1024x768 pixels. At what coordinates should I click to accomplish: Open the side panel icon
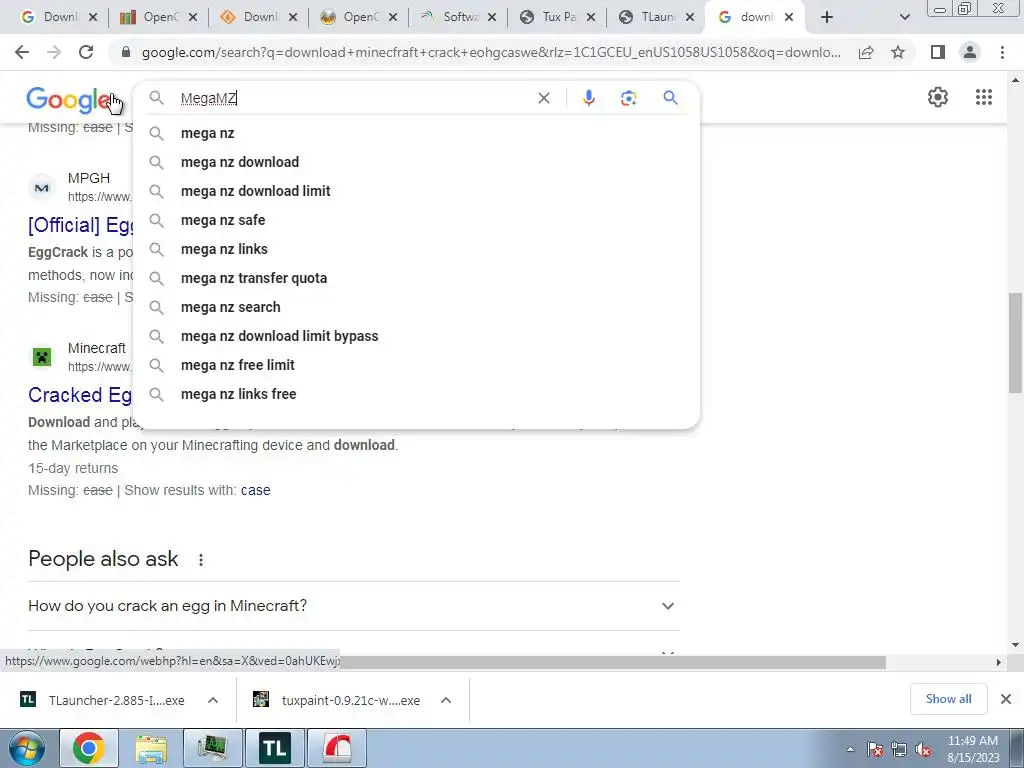938,52
